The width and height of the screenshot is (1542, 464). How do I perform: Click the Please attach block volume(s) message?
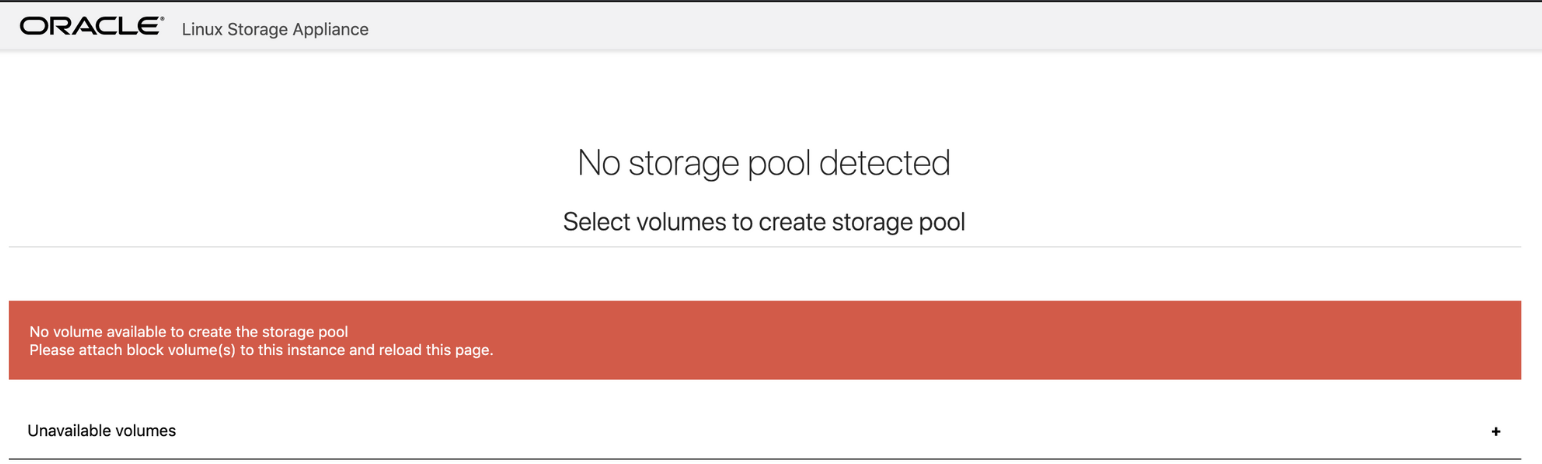point(262,351)
